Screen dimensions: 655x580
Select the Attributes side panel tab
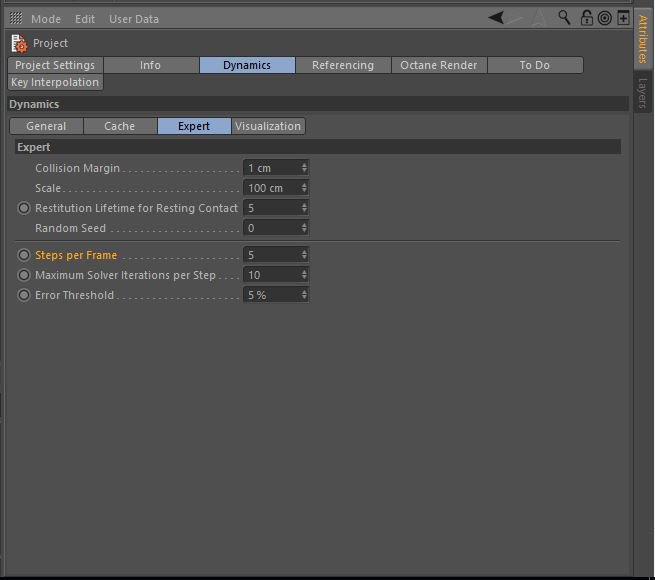coord(643,39)
